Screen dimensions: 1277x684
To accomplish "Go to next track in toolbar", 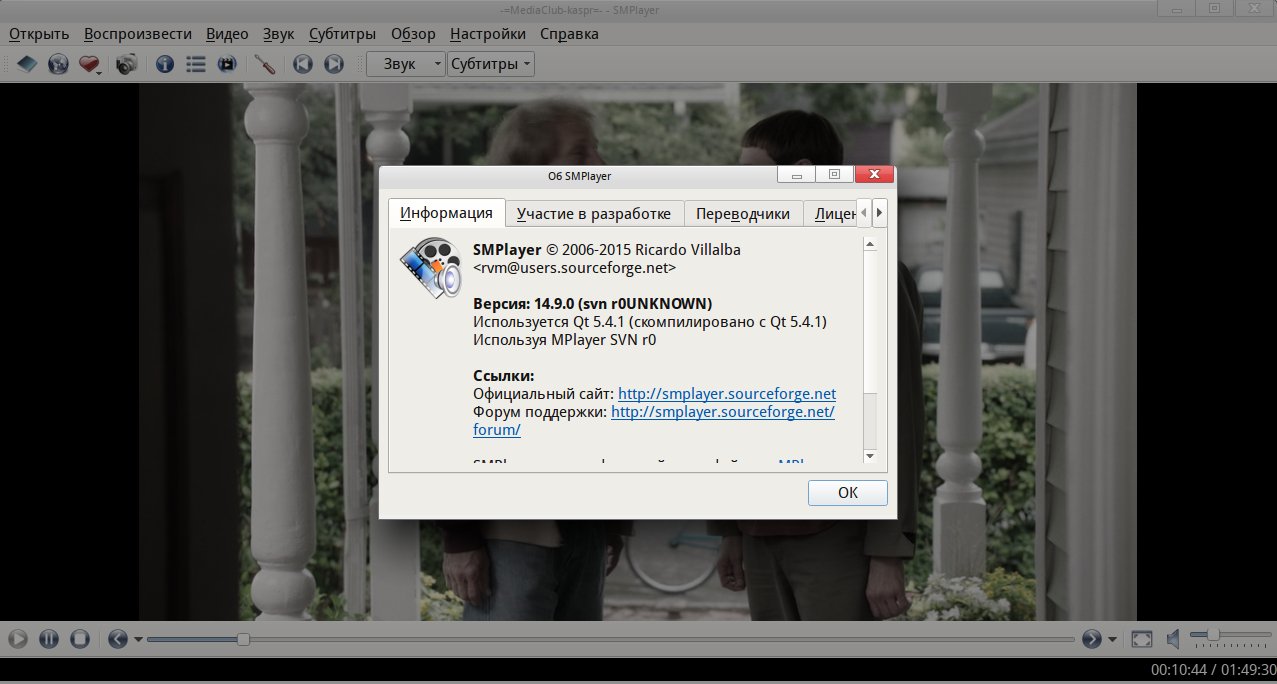I will point(334,64).
